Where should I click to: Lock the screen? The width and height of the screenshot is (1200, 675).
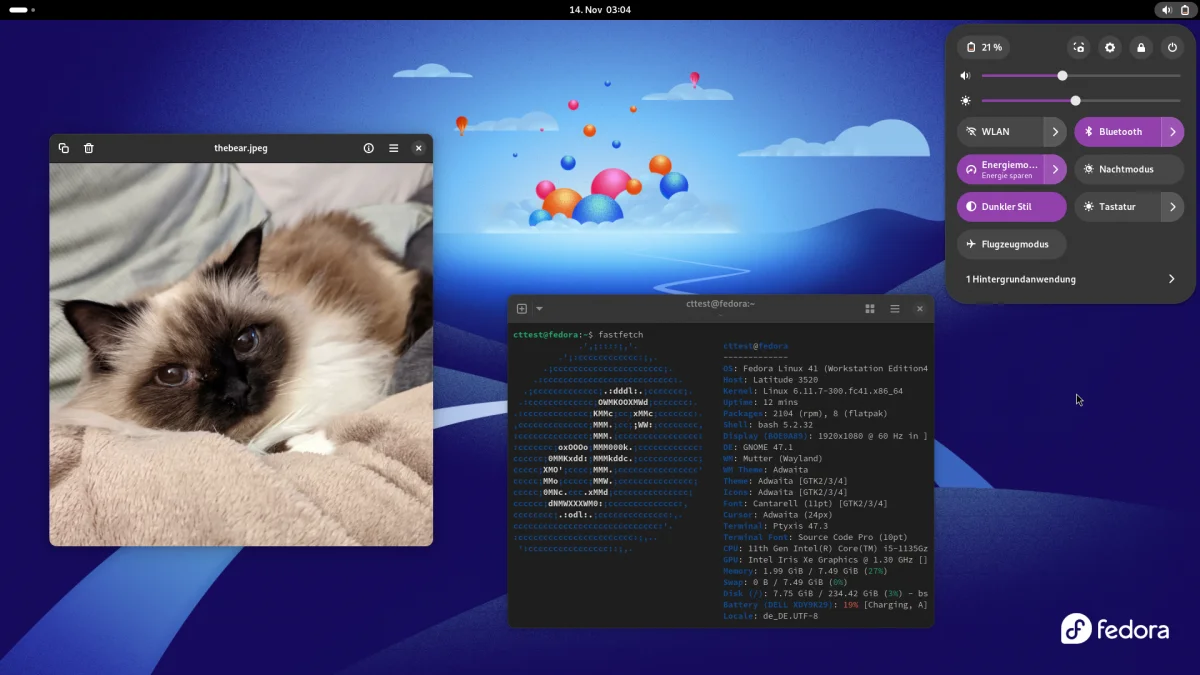pos(1141,47)
